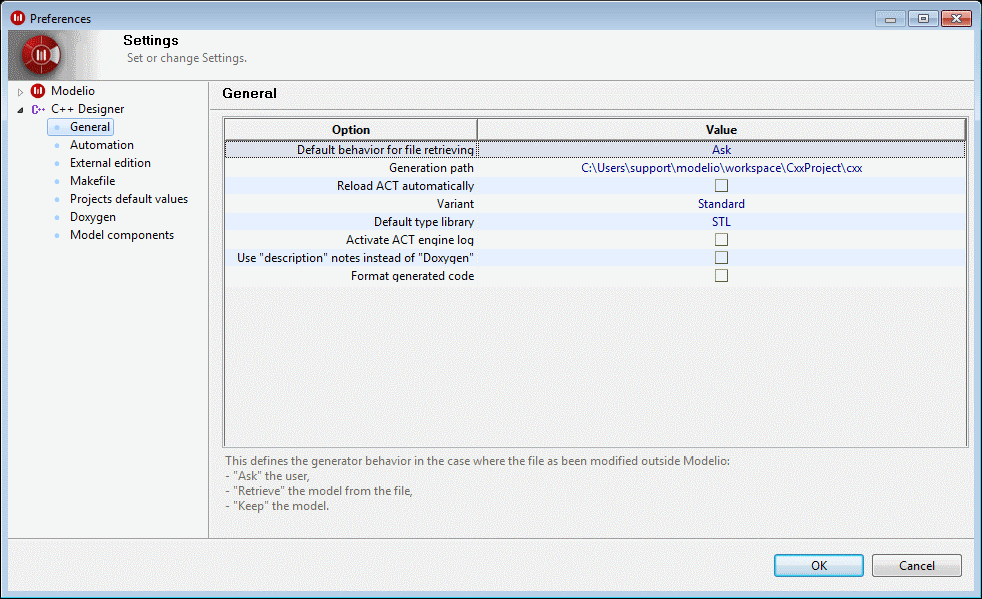This screenshot has width=982, height=599.
Task: Enable Activate ACT engine log checkbox
Action: tap(721, 239)
